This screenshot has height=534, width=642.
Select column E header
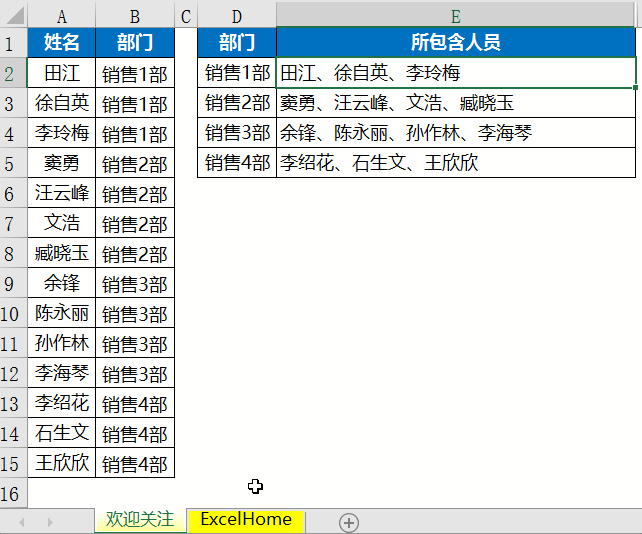(456, 16)
